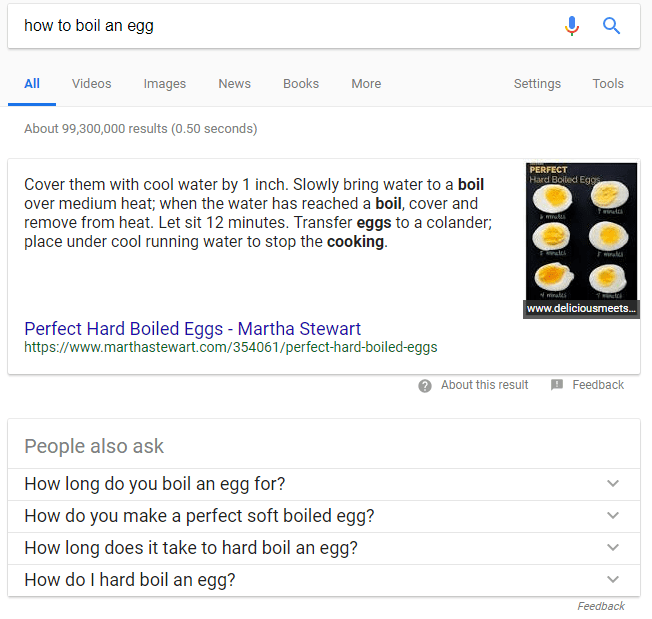Image resolution: width=652 pixels, height=619 pixels.
Task: Open Perfect Hard Boiled Eggs Martha Stewart link
Action: click(x=192, y=329)
